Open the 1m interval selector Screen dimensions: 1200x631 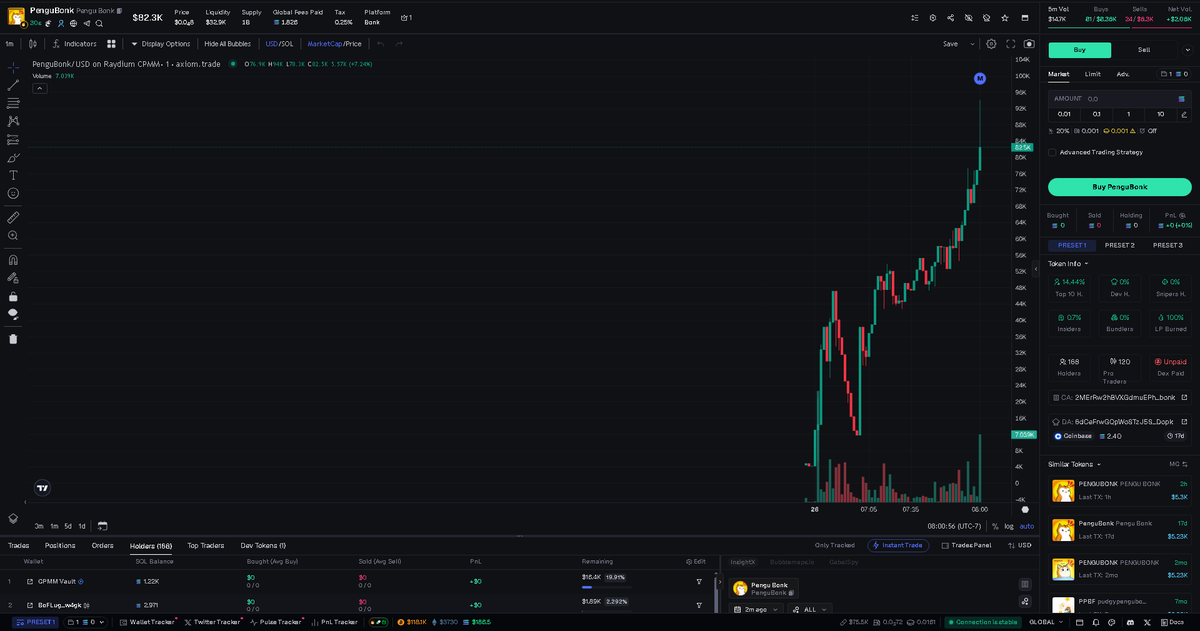point(9,44)
